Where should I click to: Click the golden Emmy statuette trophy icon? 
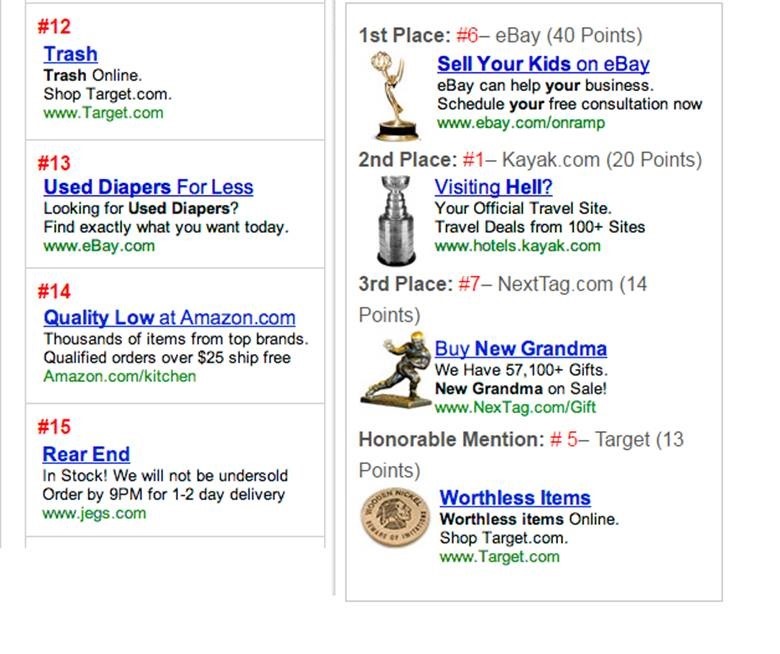(x=393, y=96)
